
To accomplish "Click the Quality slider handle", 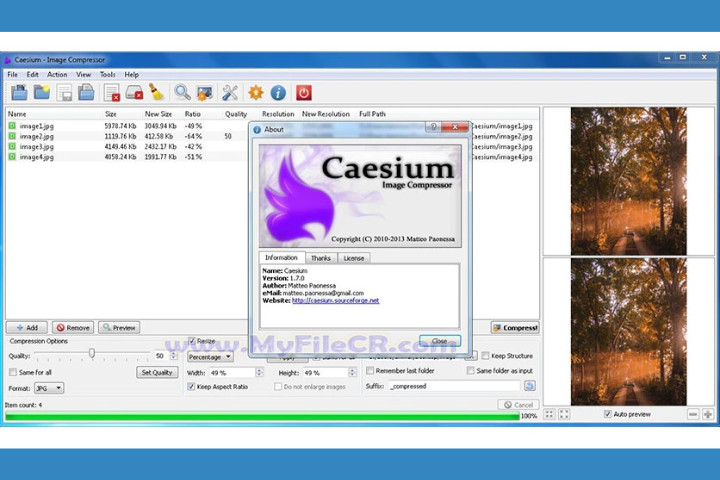I will 92,353.
